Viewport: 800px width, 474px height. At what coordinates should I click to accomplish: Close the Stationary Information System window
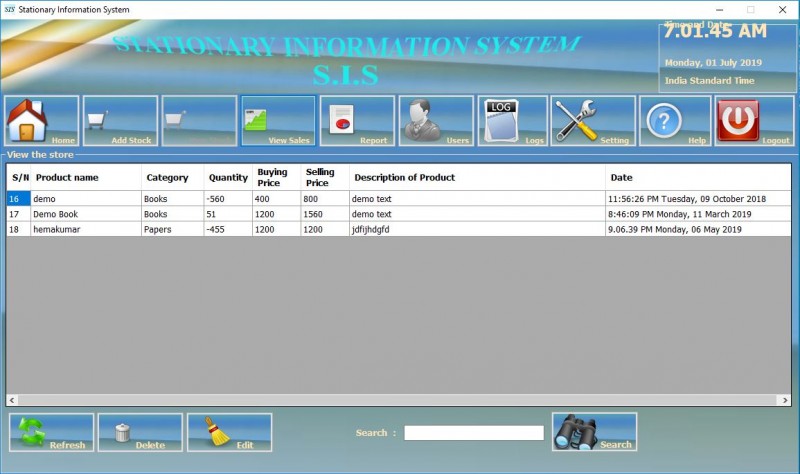[782, 10]
